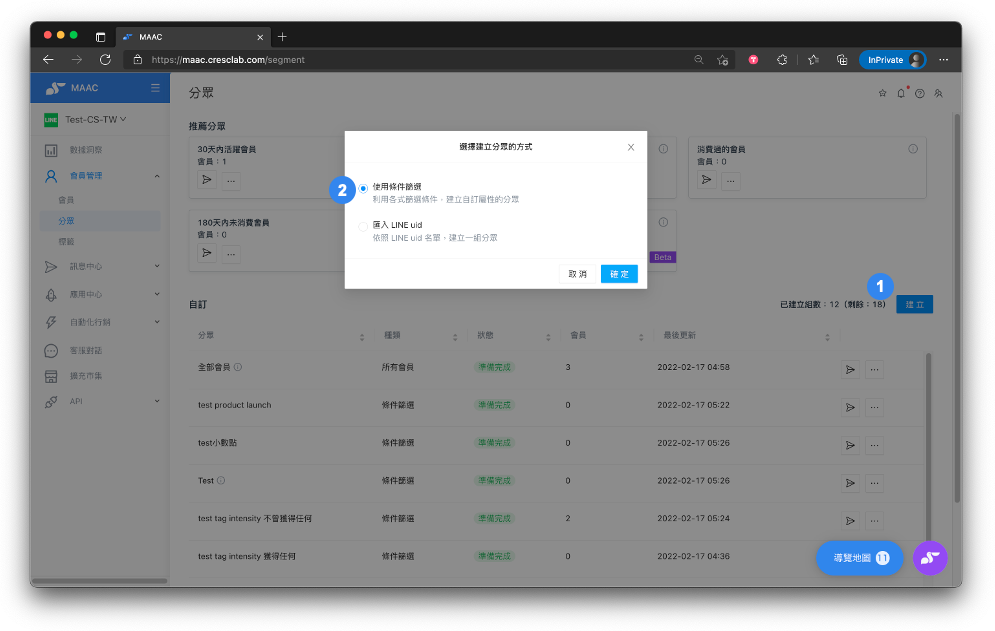995x631 pixels.
Task: Open a new browser tab with plus
Action: tap(282, 37)
